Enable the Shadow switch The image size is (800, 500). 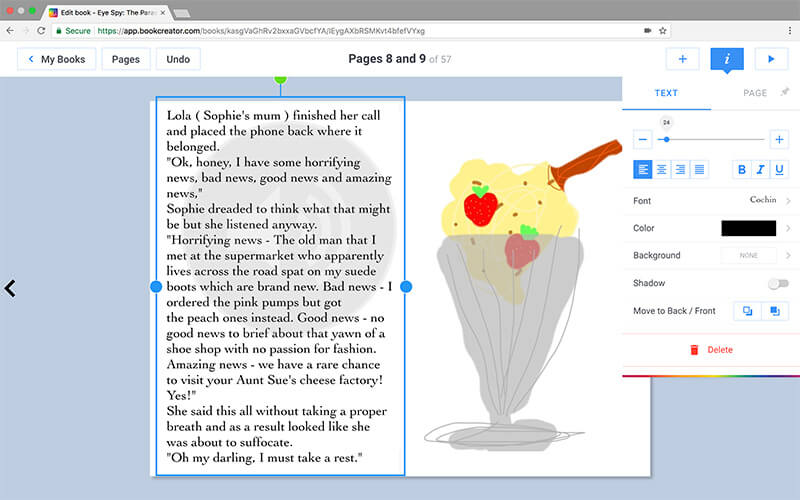777,284
